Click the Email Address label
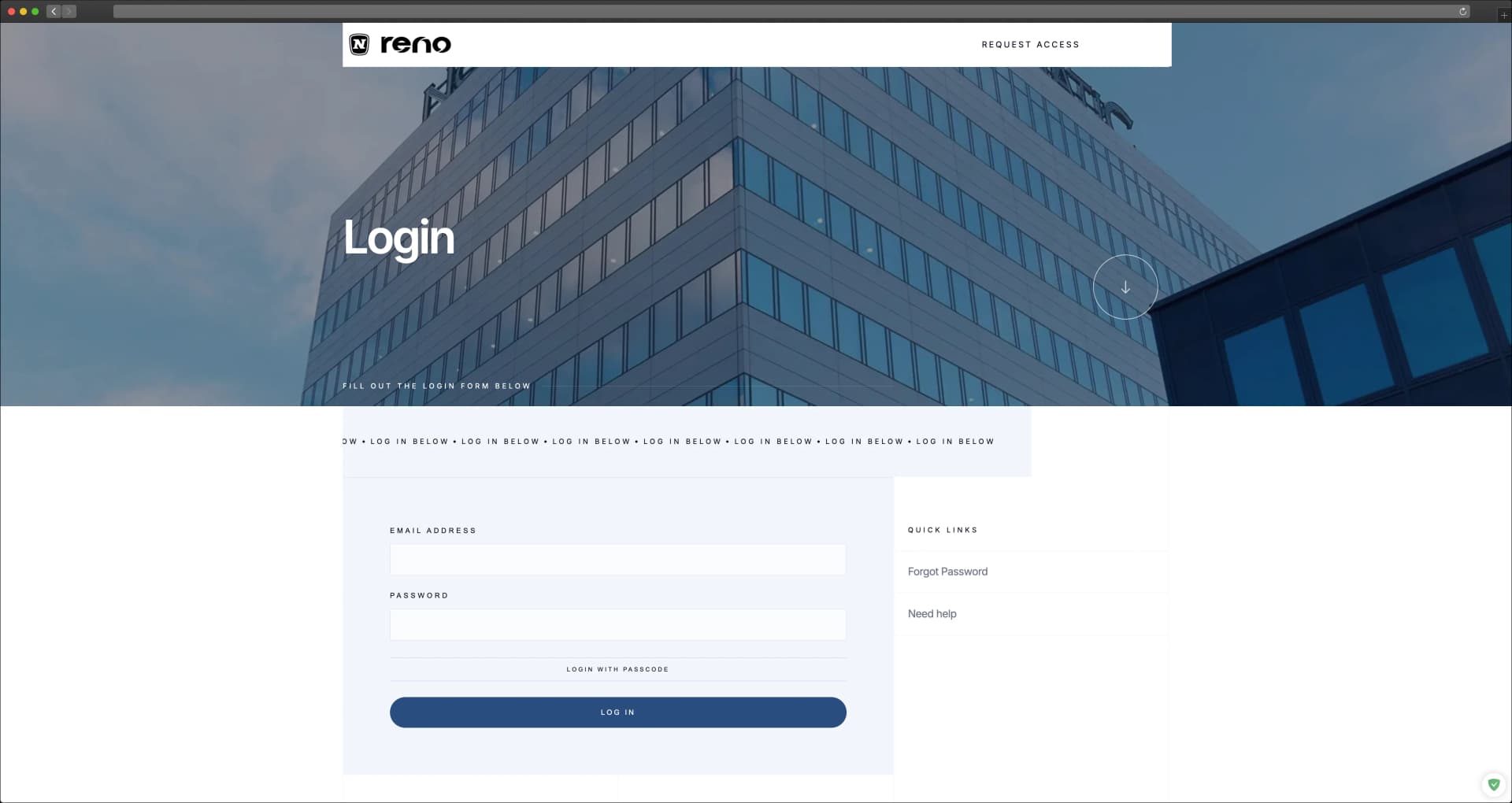The width and height of the screenshot is (1512, 803). point(433,531)
